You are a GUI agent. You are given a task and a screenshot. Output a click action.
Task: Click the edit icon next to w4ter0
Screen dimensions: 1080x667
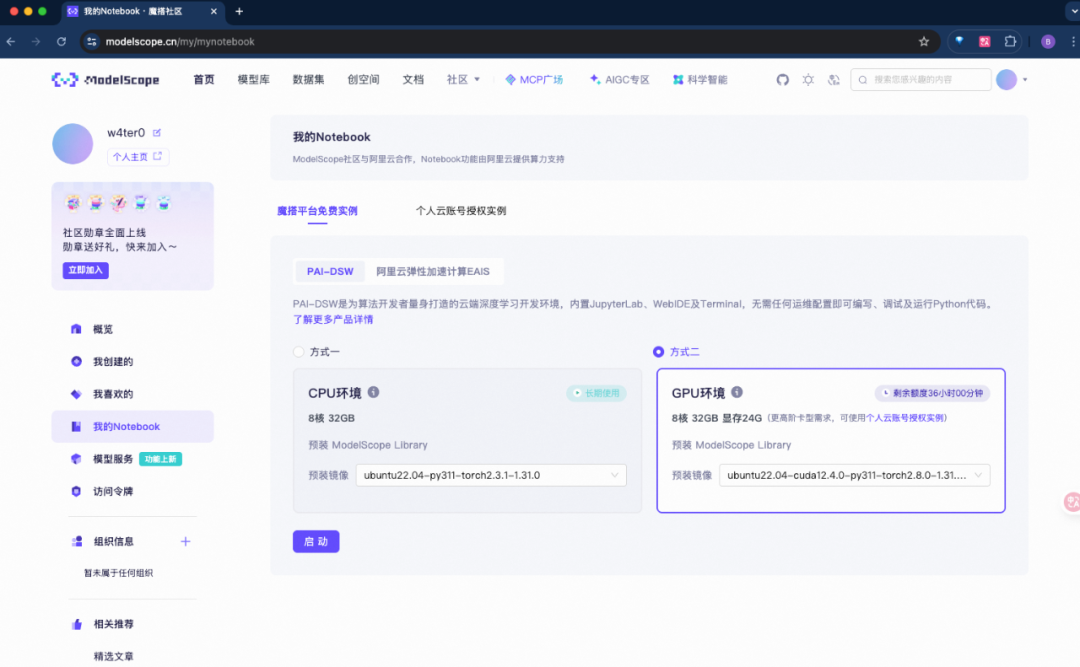(157, 132)
